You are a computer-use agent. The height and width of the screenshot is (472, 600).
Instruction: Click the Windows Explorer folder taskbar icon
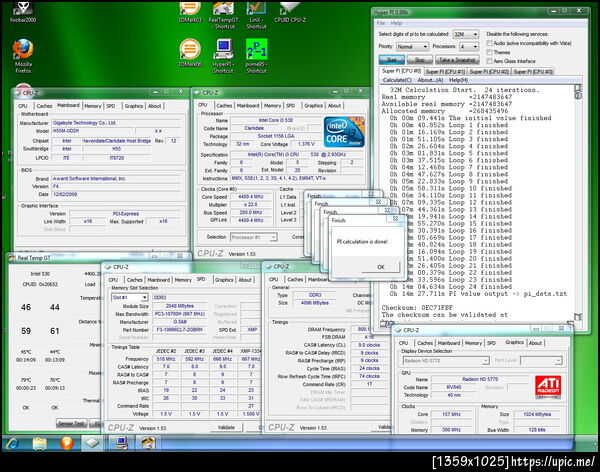click(x=39, y=443)
